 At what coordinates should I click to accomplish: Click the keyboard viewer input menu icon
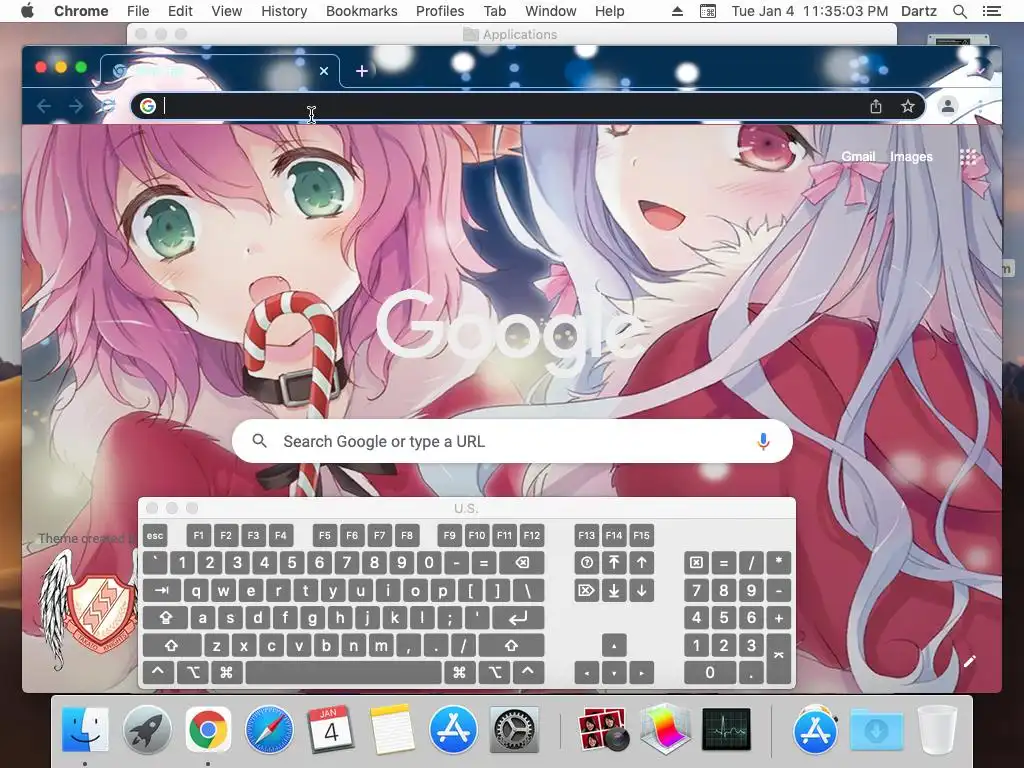pos(708,11)
